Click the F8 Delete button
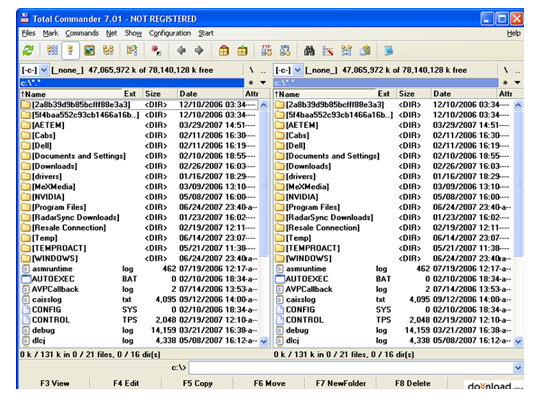542x402 pixels. coord(412,383)
